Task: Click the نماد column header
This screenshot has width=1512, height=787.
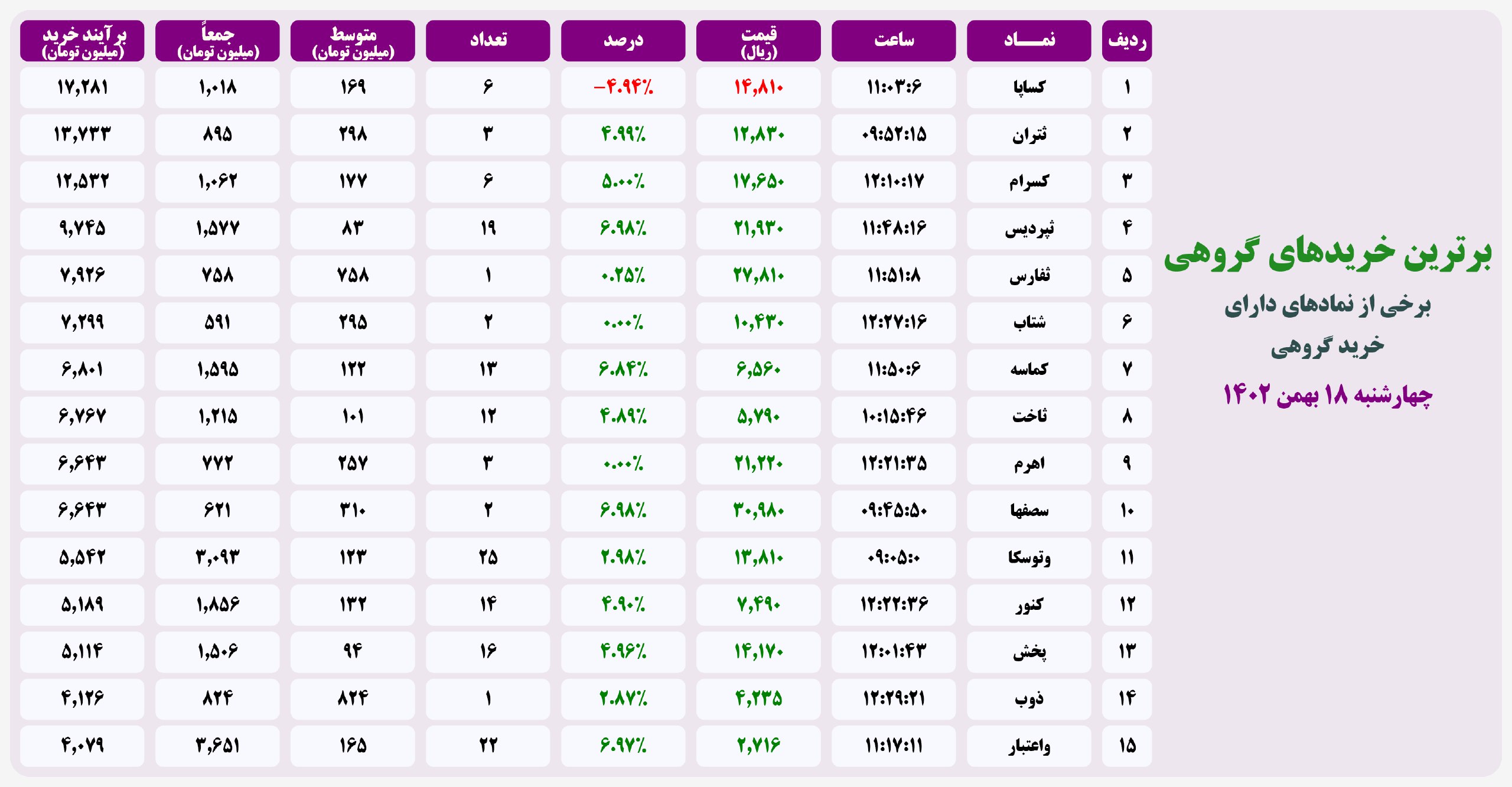Action: point(1028,40)
